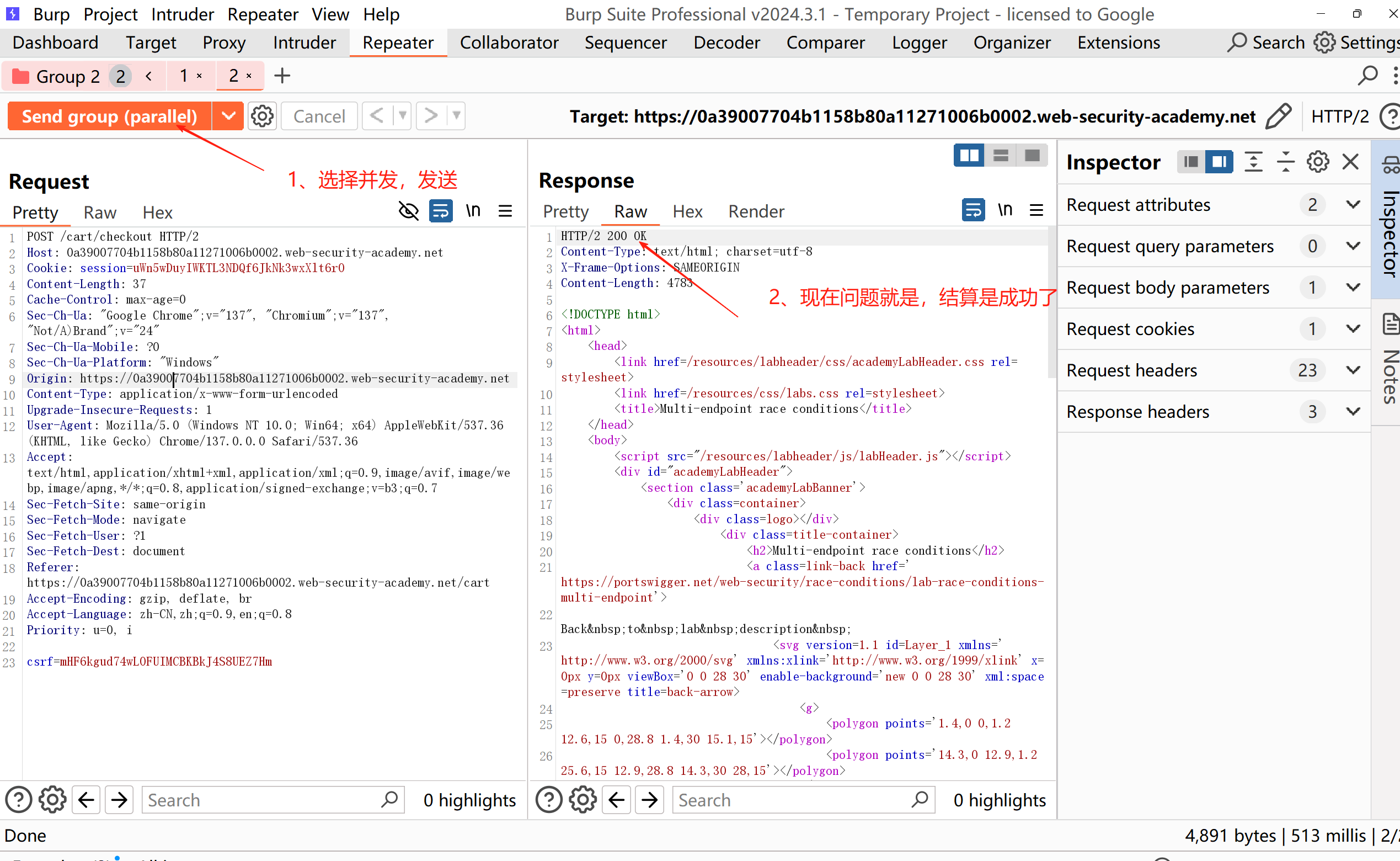The image size is (1400, 861).
Task: Edit the target with pencil icon
Action: pos(1279,116)
